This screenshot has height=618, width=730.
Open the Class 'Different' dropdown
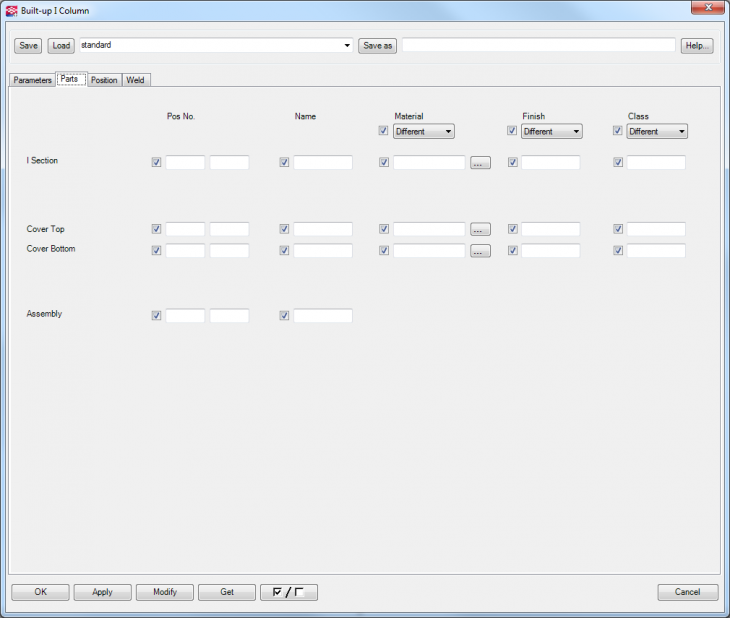pos(656,131)
